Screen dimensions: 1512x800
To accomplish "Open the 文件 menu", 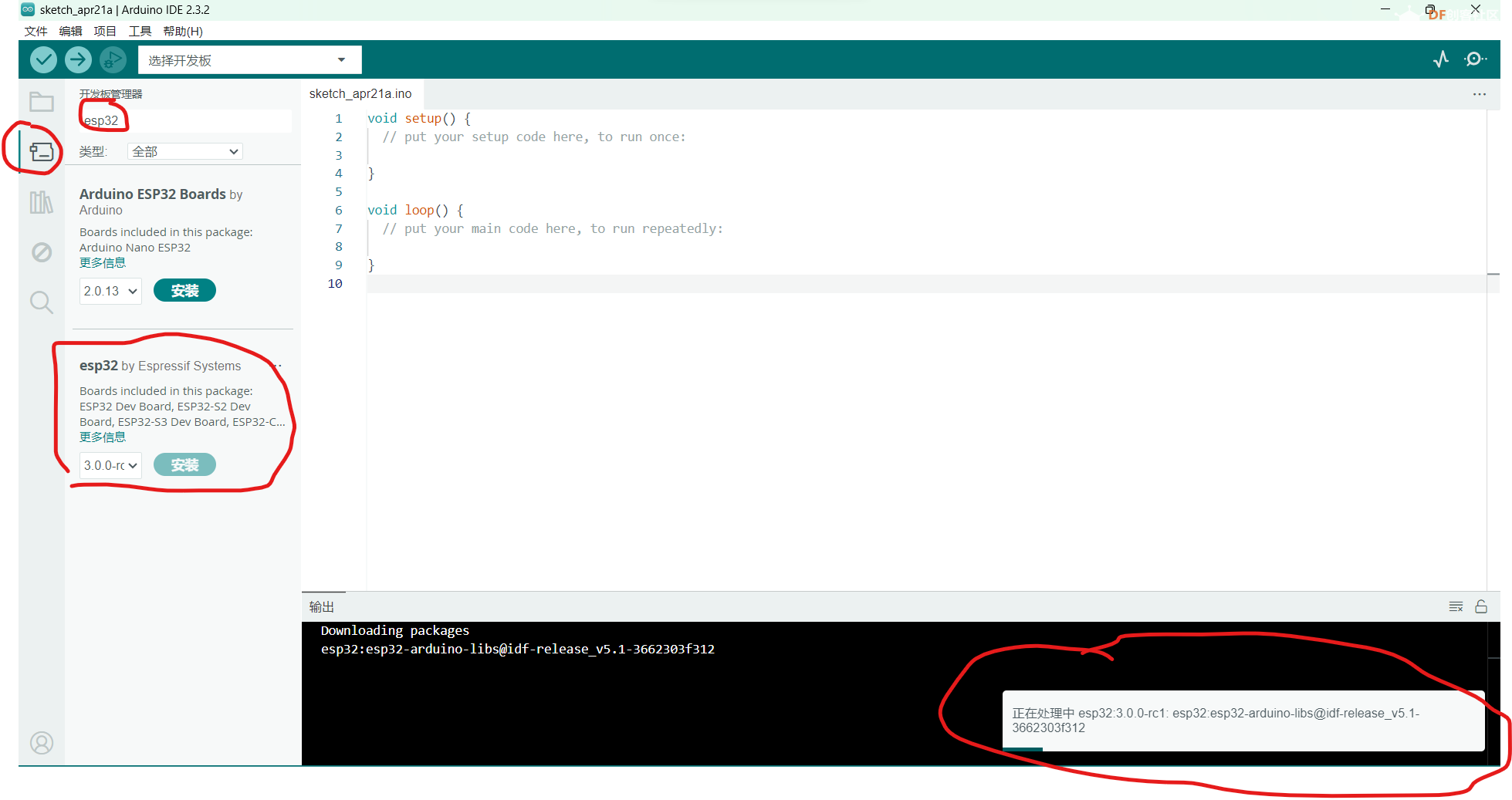I will (36, 32).
